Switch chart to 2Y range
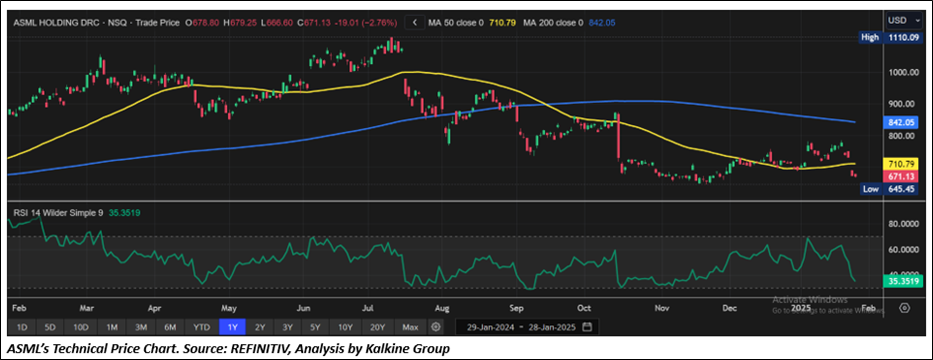 (261, 327)
